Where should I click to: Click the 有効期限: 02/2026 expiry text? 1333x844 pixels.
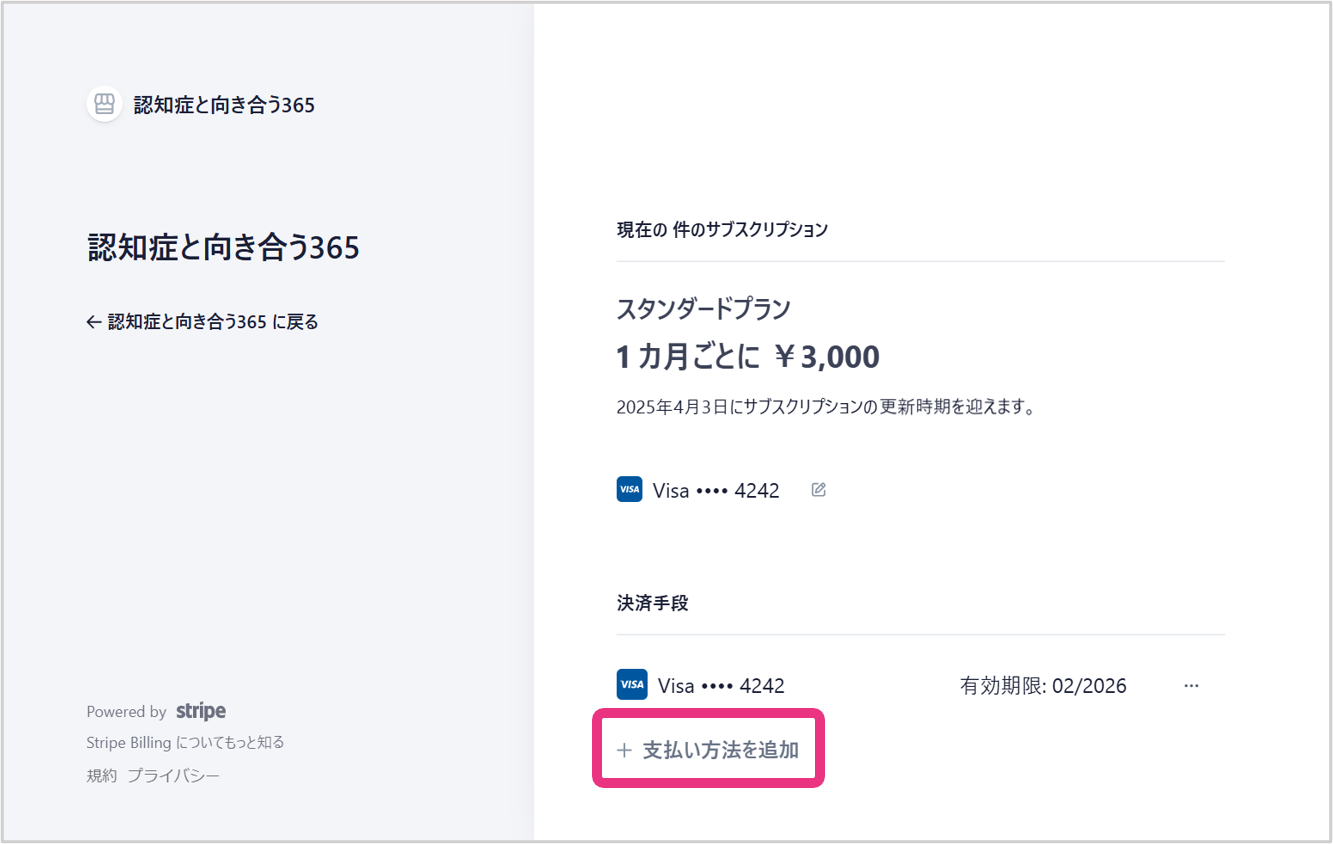point(1043,686)
